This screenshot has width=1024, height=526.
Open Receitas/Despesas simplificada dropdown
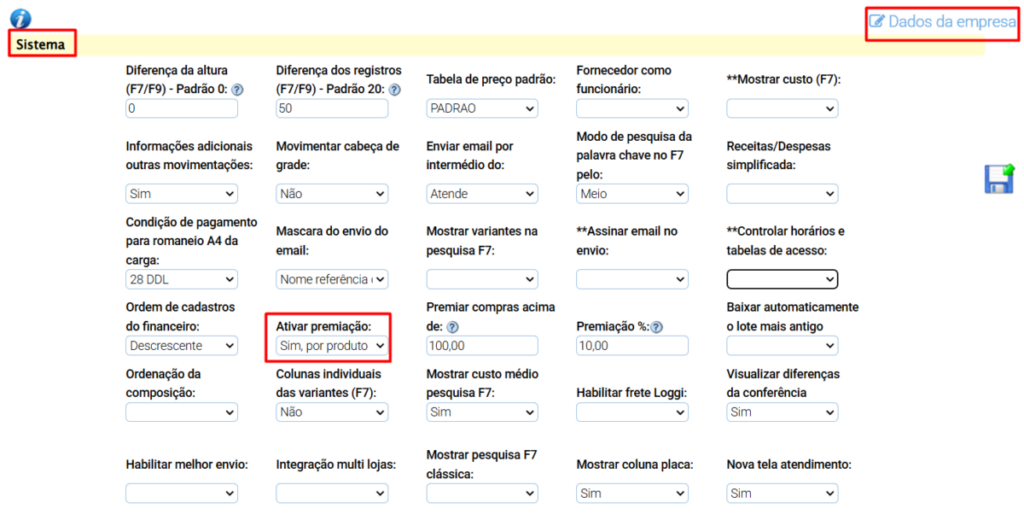pos(782,194)
